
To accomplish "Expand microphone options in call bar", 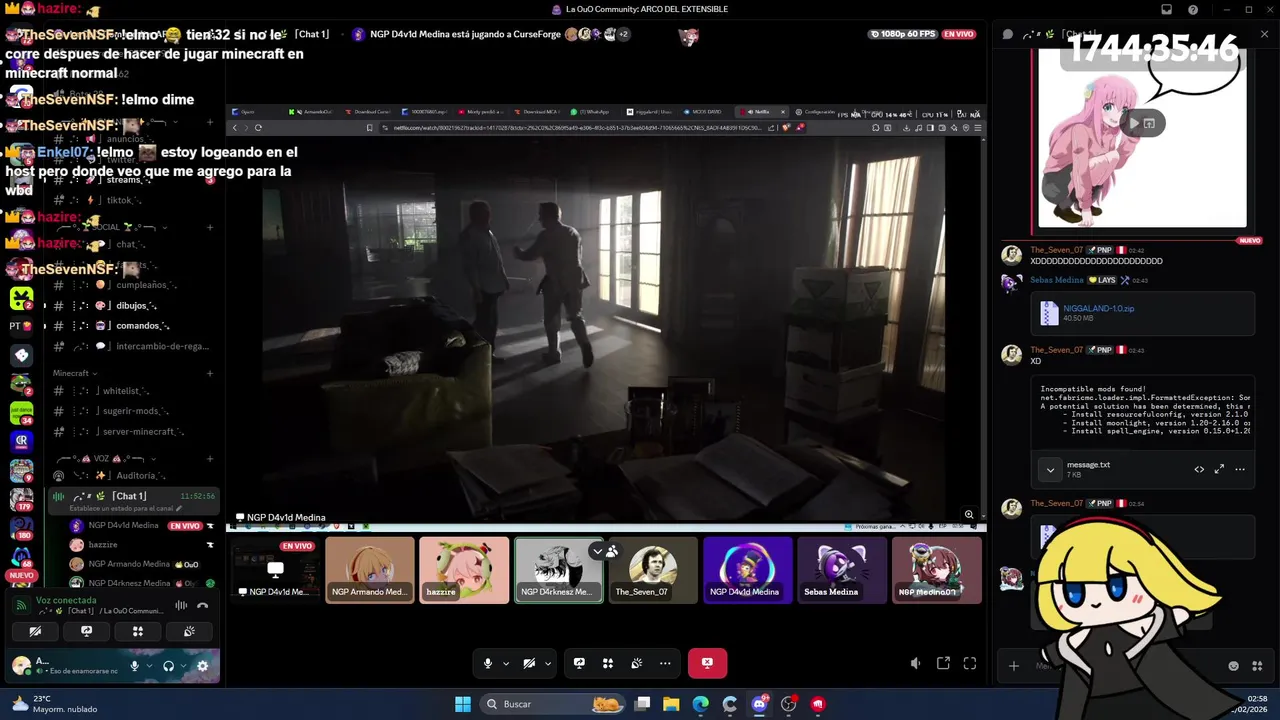I will (x=506, y=663).
